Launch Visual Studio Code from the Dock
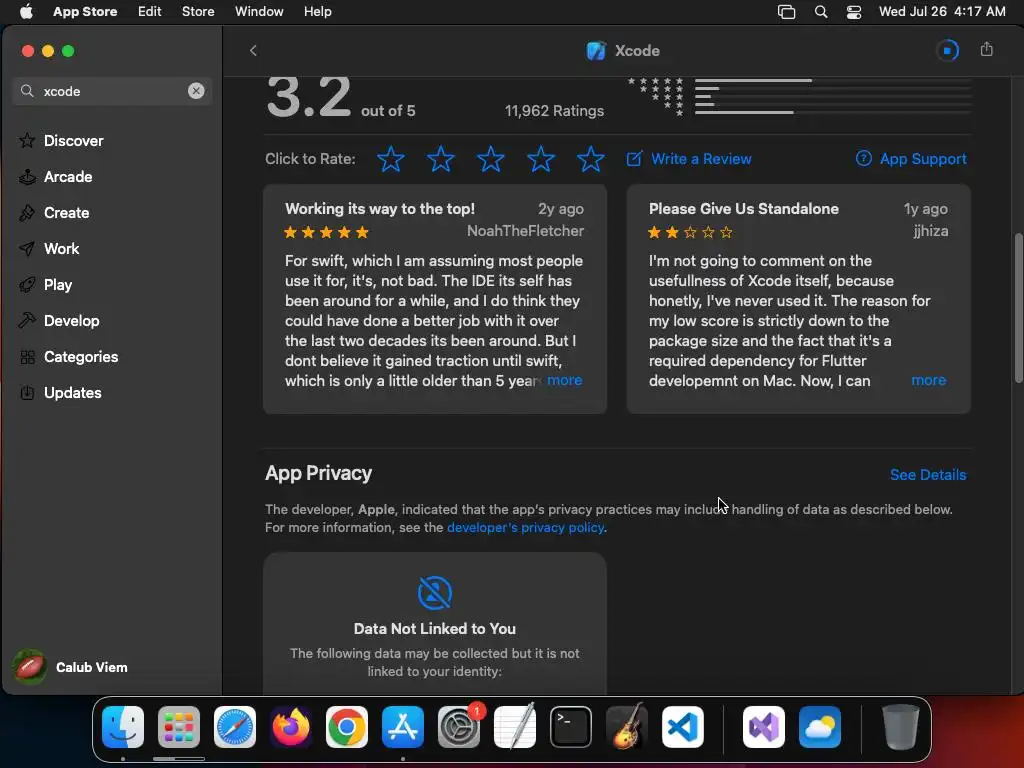Screen dimensions: 1024x768 point(682,727)
